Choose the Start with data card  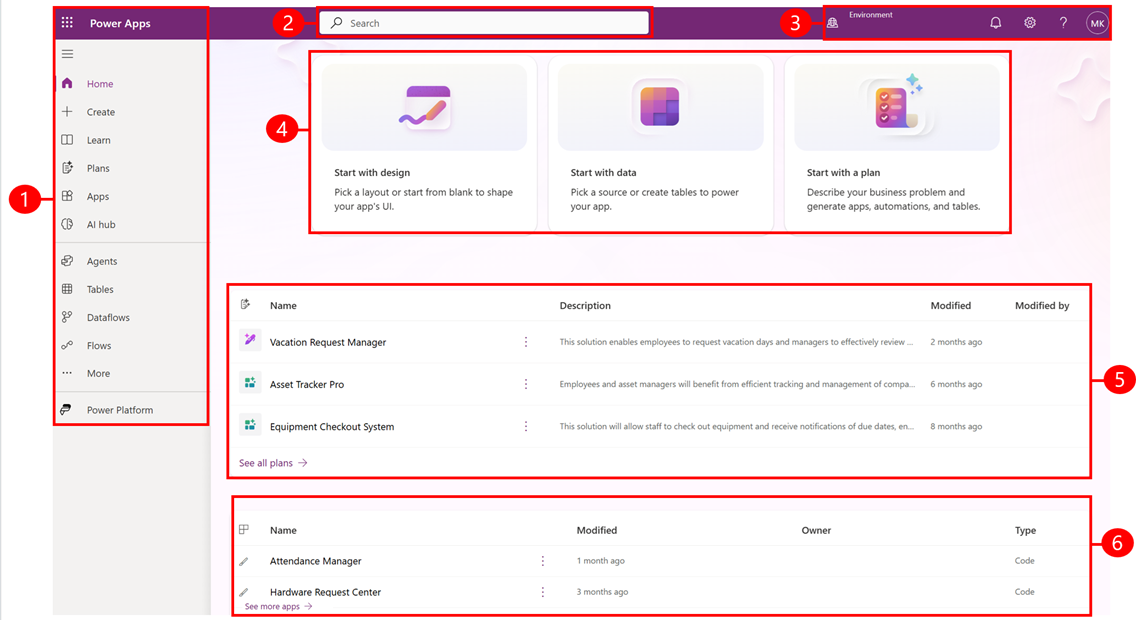click(660, 143)
